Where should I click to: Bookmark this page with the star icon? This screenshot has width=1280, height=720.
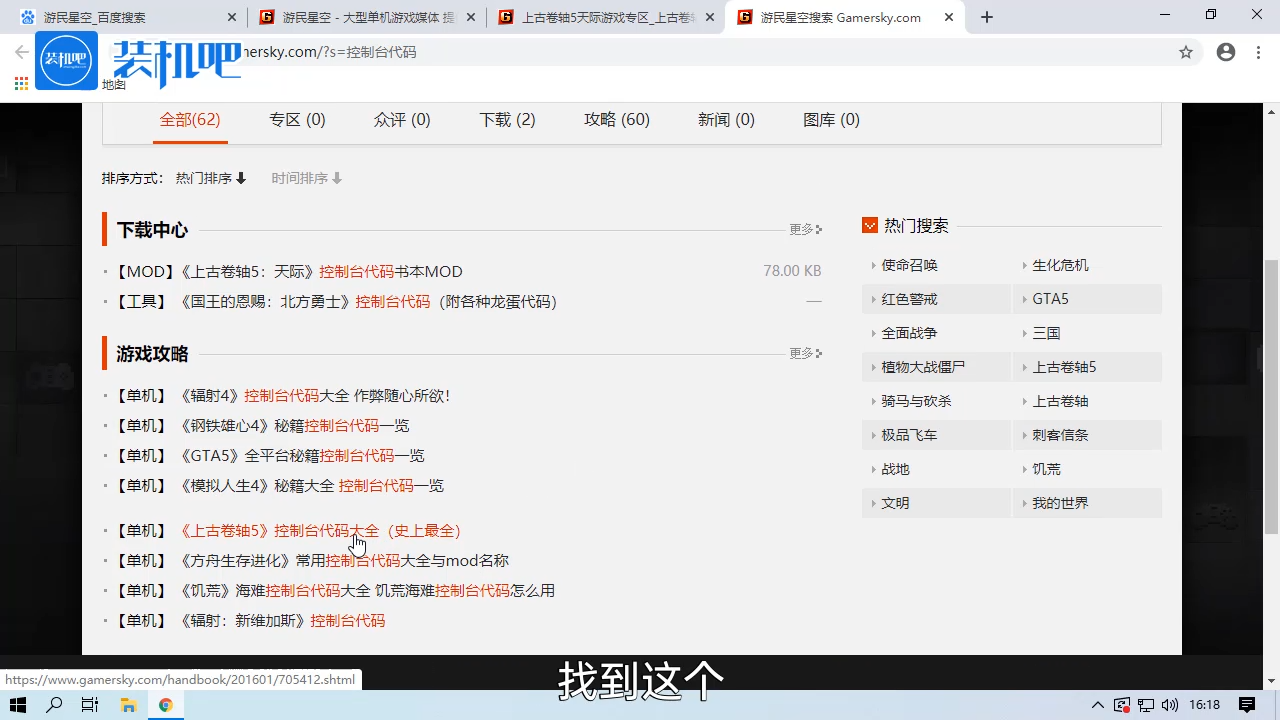coord(1186,52)
